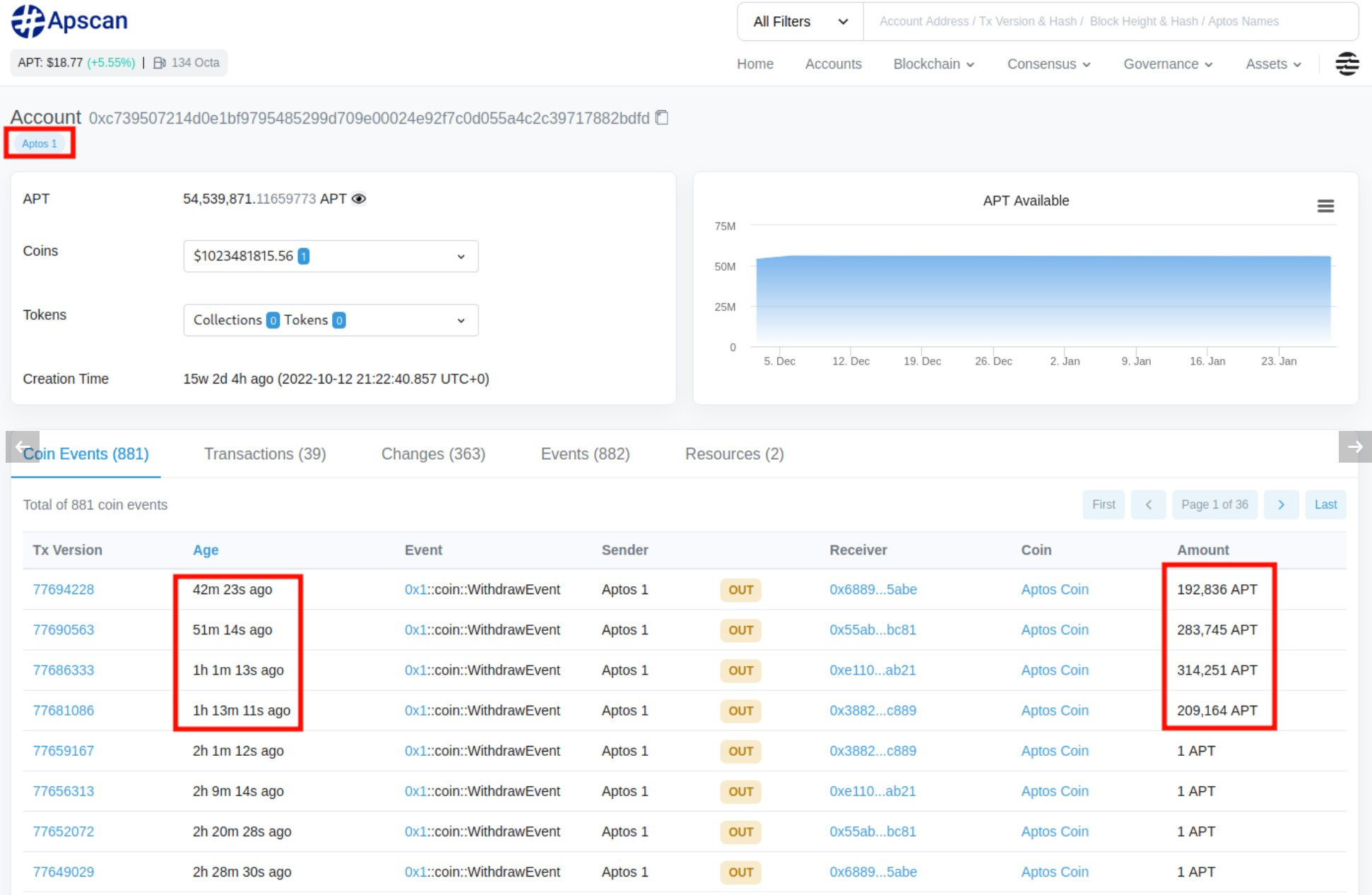Sort the table by the Age column header

[206, 550]
